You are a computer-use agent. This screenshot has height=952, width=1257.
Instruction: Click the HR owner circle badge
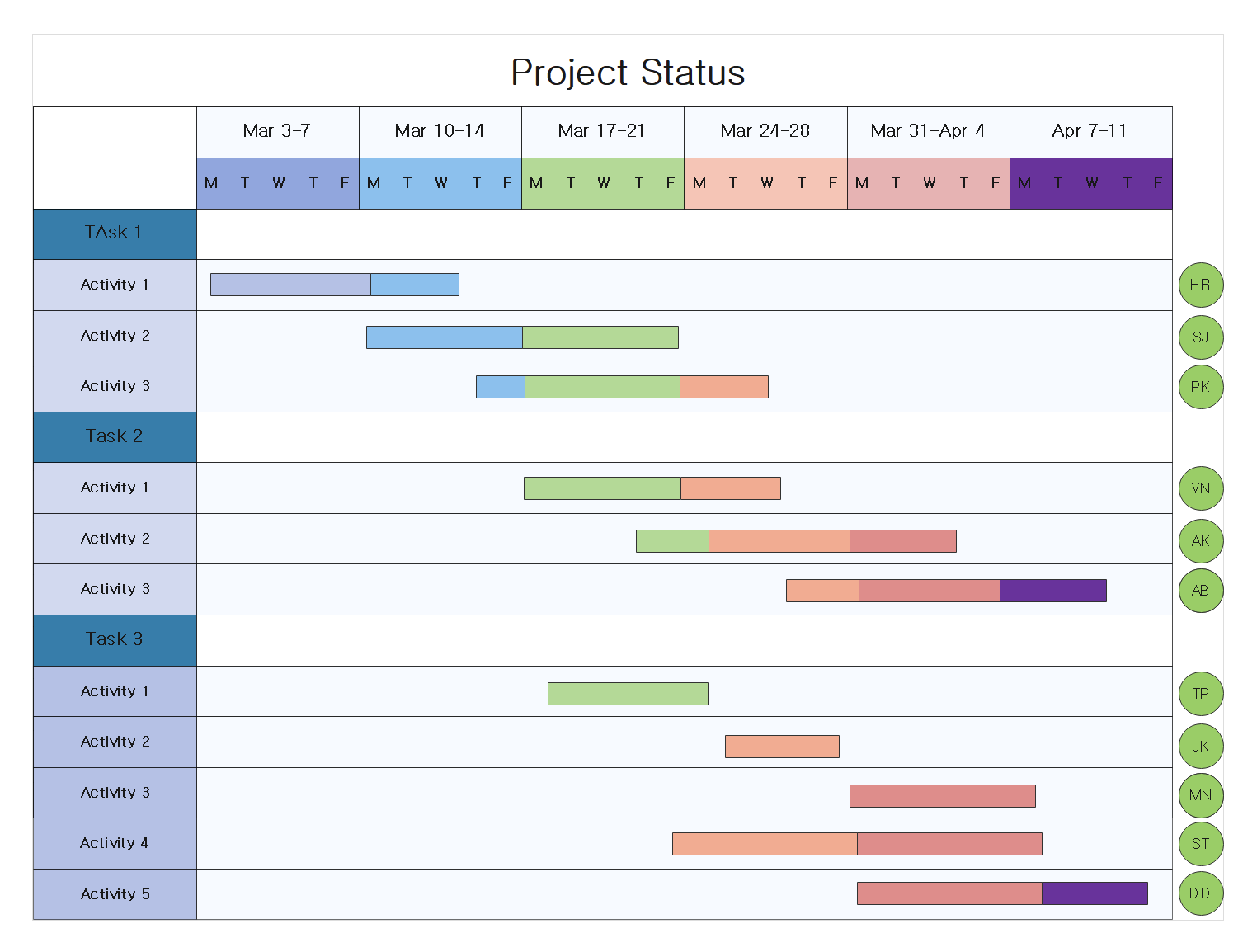(x=1200, y=285)
